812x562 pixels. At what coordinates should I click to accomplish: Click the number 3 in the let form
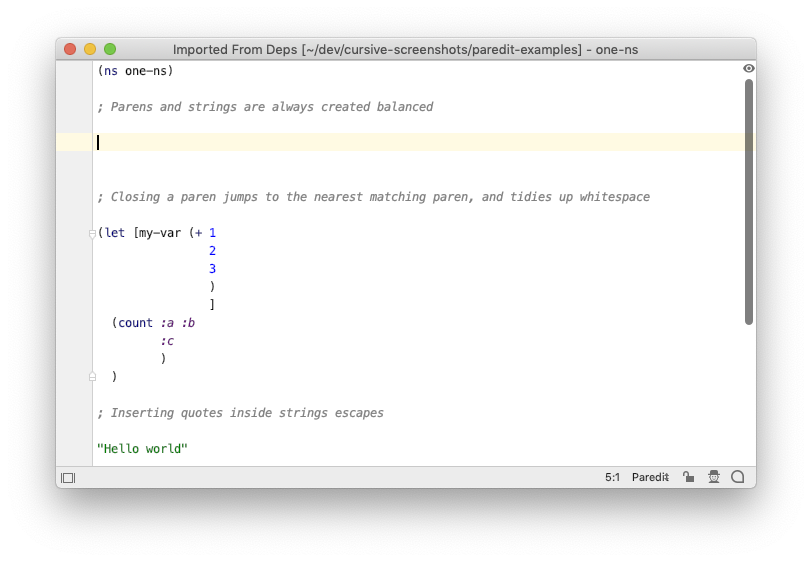212,269
